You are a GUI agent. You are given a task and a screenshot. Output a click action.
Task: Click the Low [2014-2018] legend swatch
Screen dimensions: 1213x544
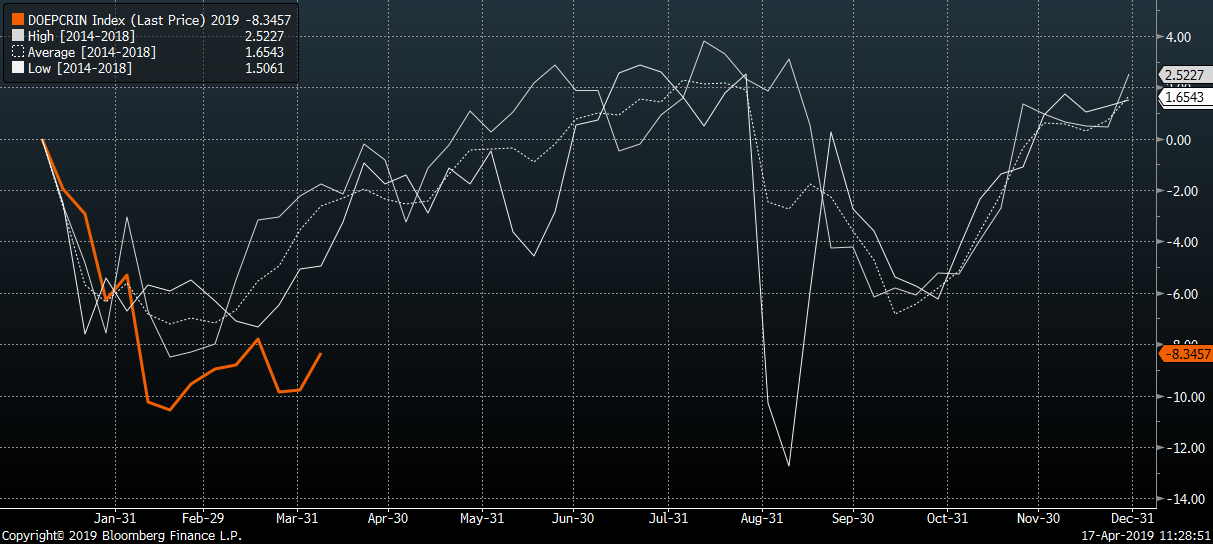[19, 67]
